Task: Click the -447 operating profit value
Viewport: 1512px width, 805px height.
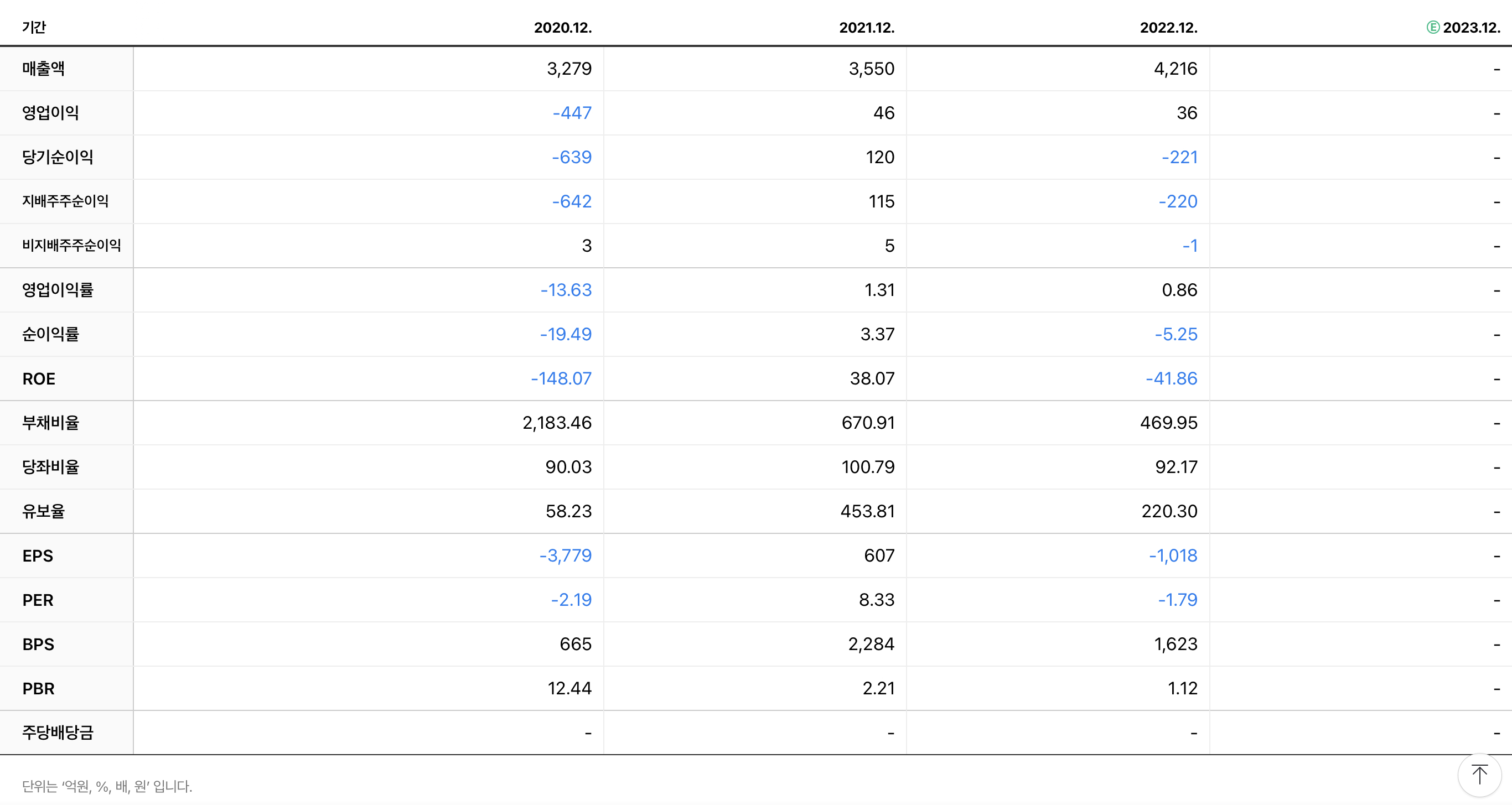Action: 572,113
